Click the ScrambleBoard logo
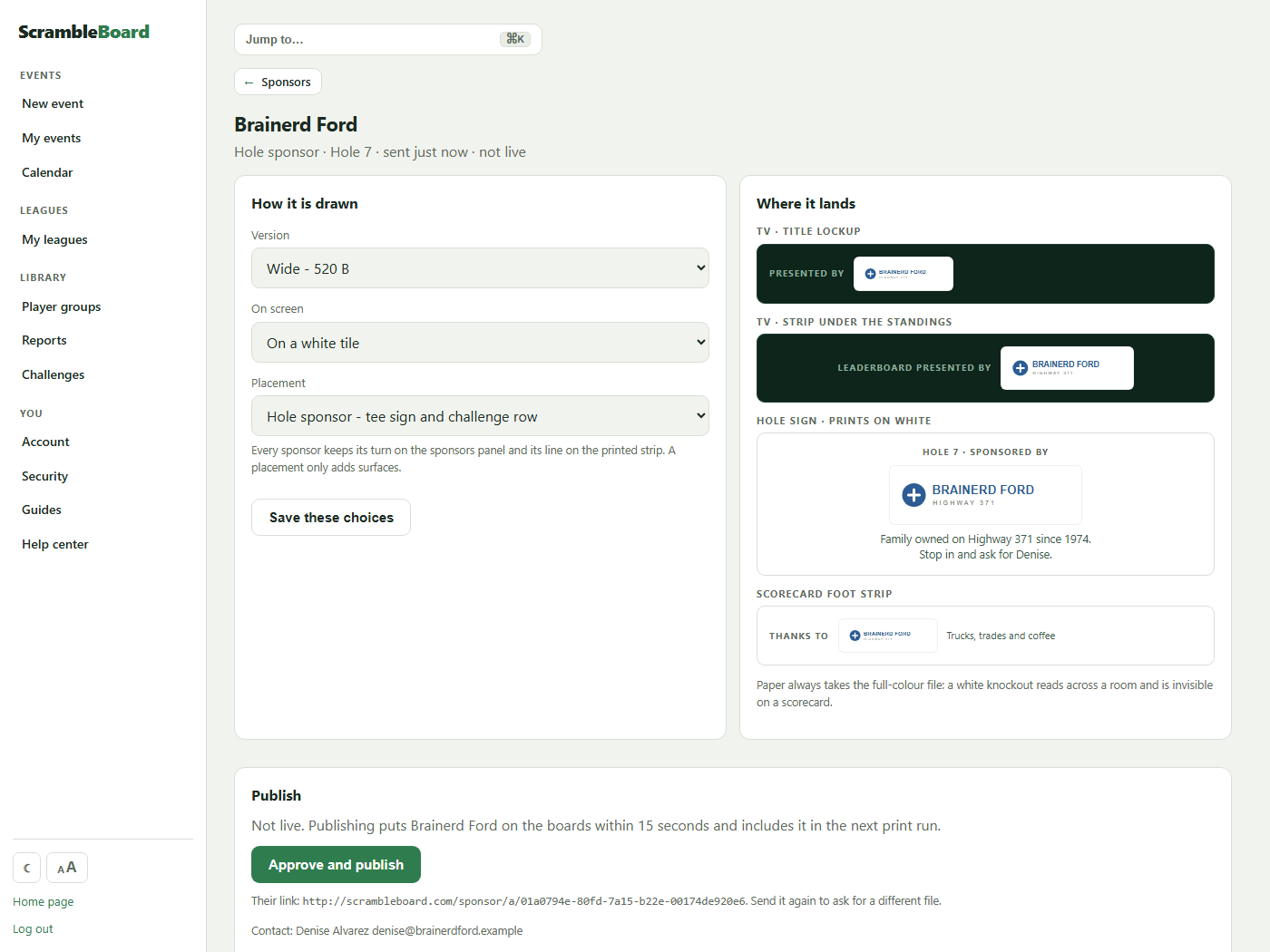Screen dimensions: 1270x952 point(83,32)
